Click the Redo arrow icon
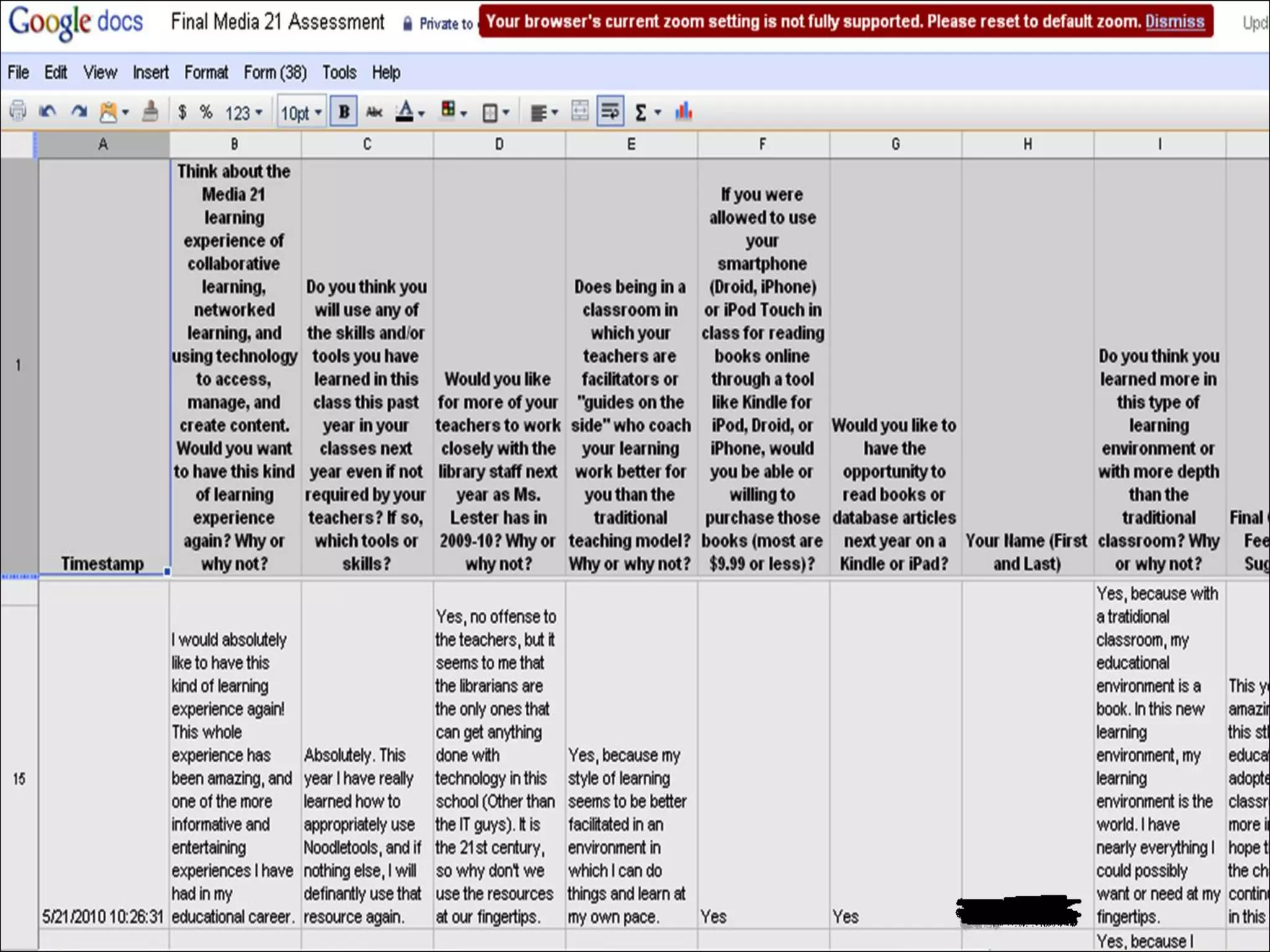 click(x=79, y=112)
